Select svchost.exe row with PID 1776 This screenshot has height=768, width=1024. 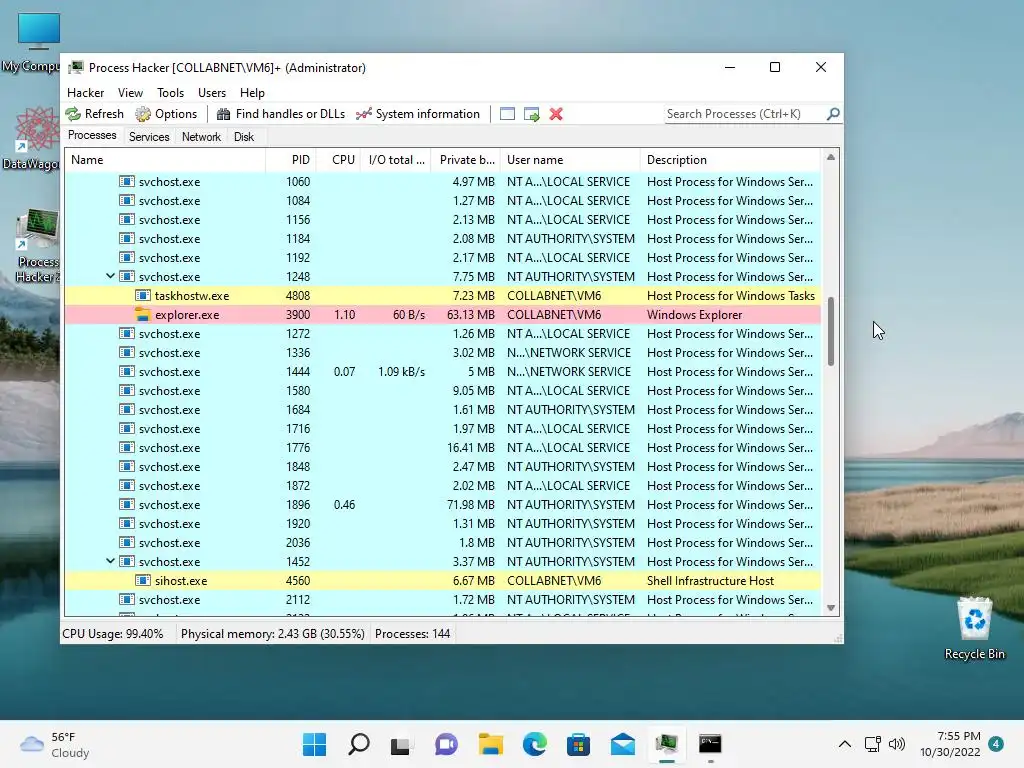(x=443, y=448)
